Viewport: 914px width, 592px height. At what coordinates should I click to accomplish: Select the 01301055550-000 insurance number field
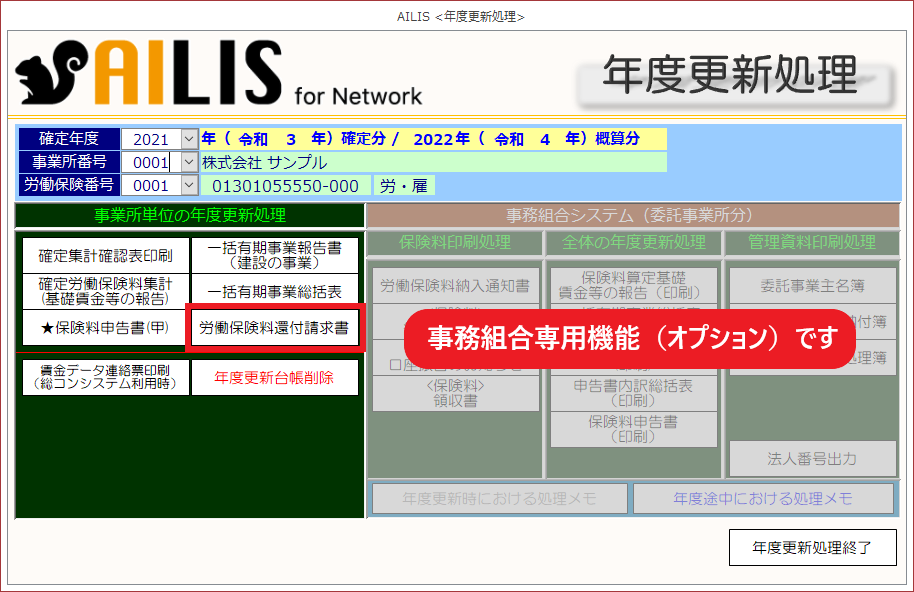pyautogui.click(x=285, y=185)
